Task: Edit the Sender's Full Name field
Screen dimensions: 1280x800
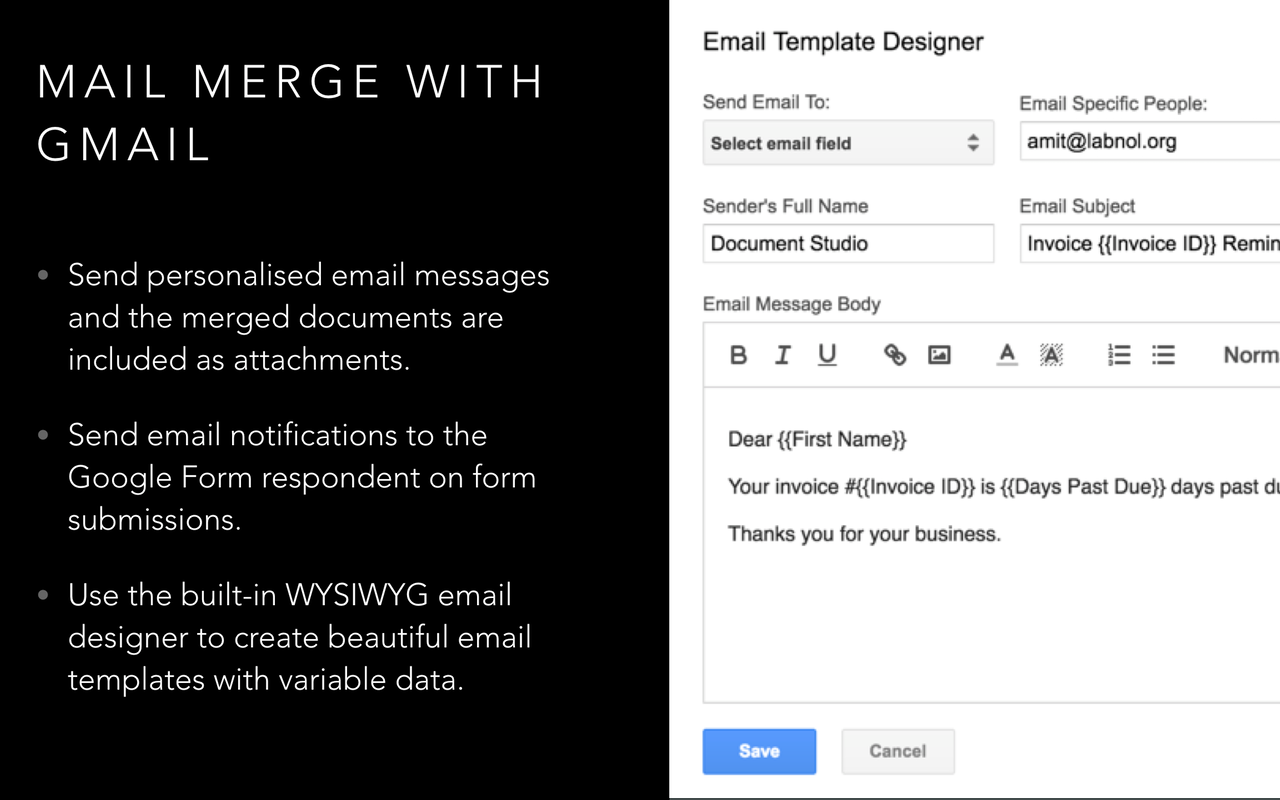Action: (848, 243)
